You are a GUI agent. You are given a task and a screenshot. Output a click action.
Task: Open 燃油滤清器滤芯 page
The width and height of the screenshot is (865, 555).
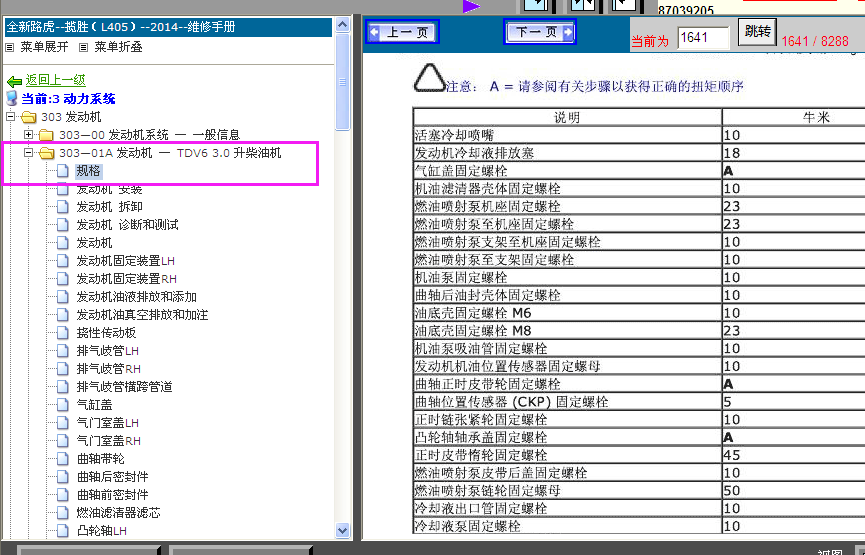point(119,513)
